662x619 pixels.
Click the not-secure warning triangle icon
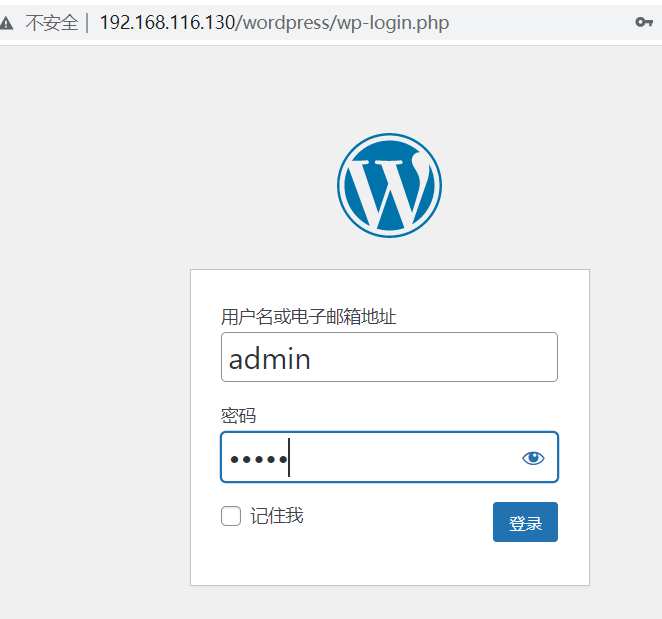[x=6, y=23]
